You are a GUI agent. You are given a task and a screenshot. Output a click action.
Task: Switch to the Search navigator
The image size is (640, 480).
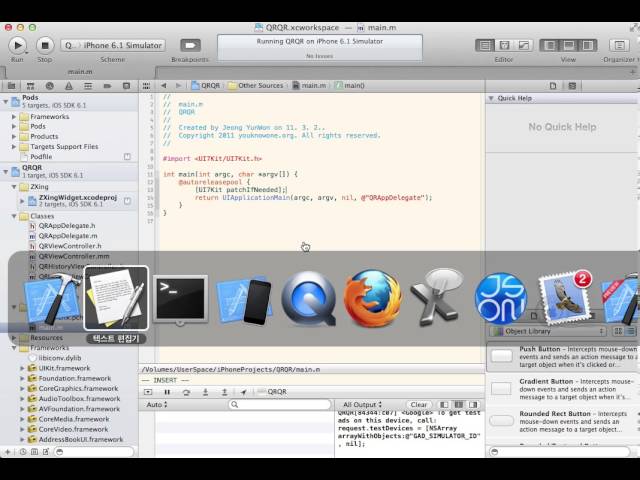tap(50, 86)
